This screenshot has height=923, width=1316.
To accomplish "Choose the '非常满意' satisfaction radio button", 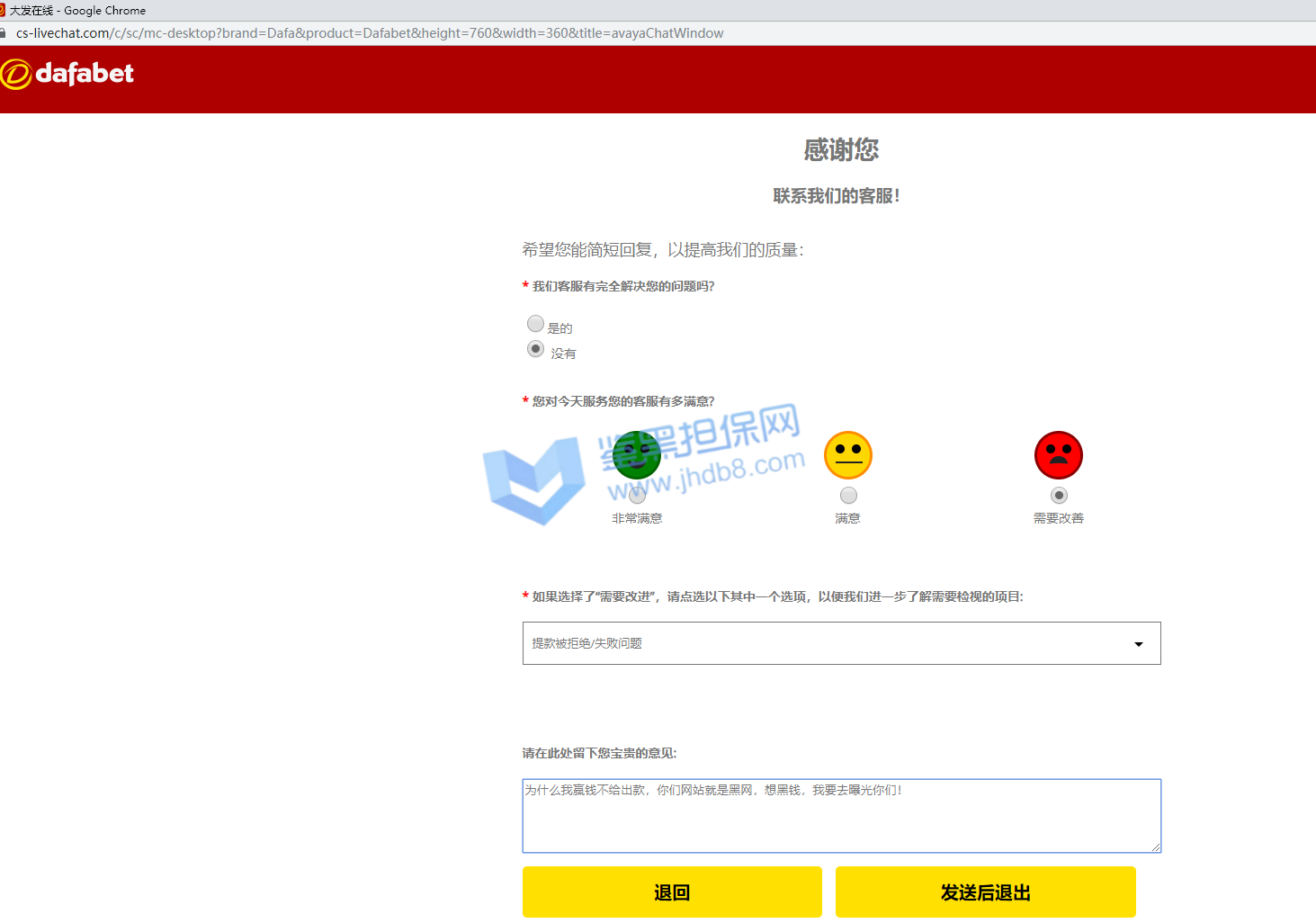I will (x=637, y=496).
